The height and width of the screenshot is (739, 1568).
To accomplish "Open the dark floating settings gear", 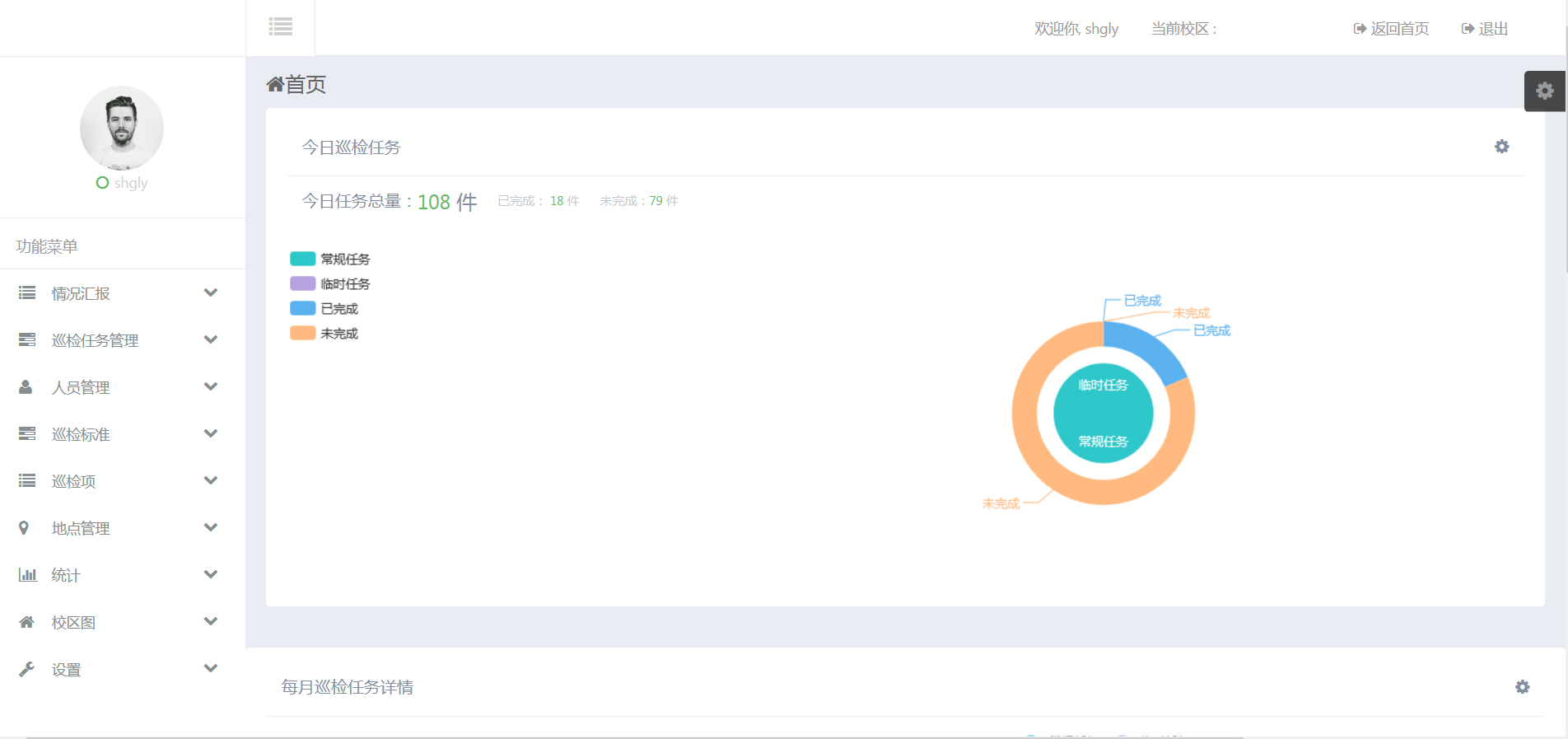I will (1544, 91).
